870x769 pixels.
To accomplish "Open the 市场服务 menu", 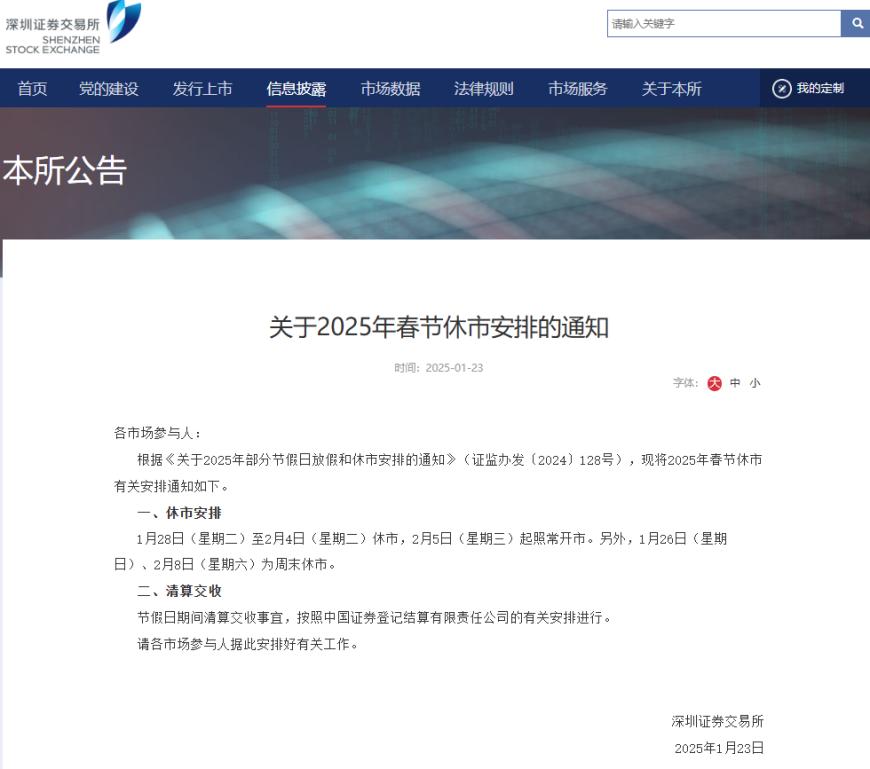I will click(x=576, y=88).
